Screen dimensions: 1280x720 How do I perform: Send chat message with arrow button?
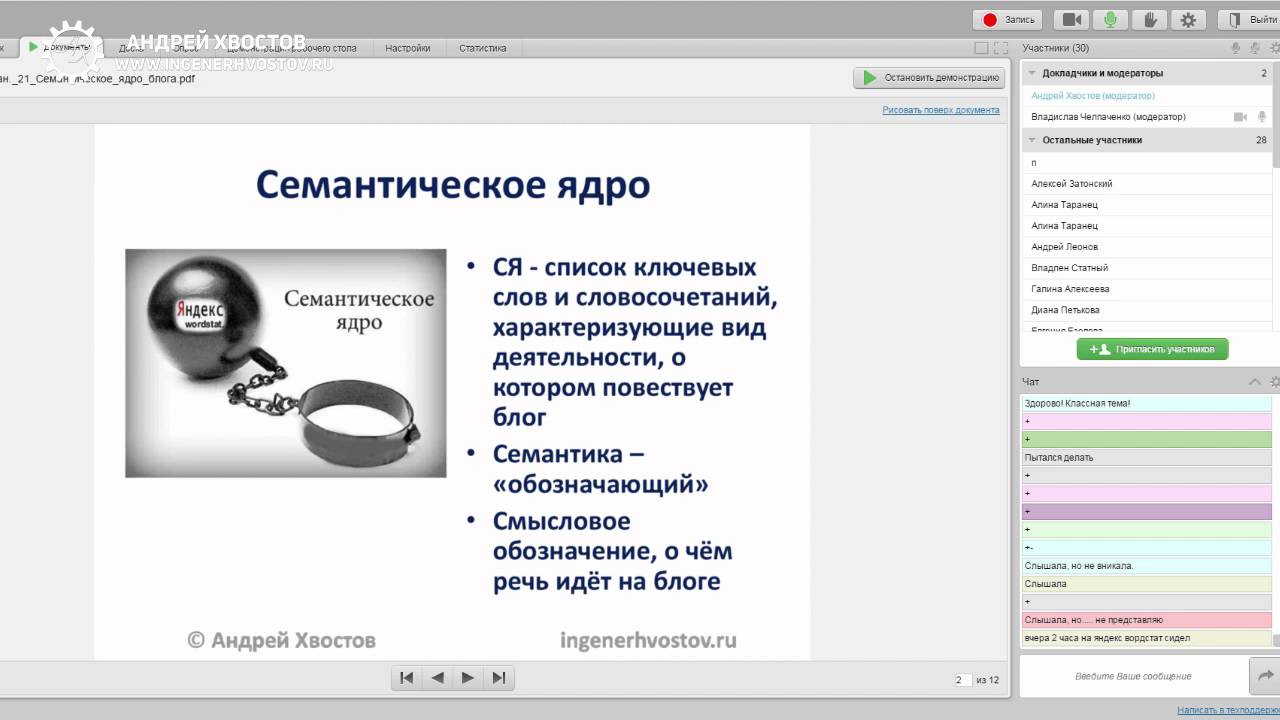[x=1265, y=676]
